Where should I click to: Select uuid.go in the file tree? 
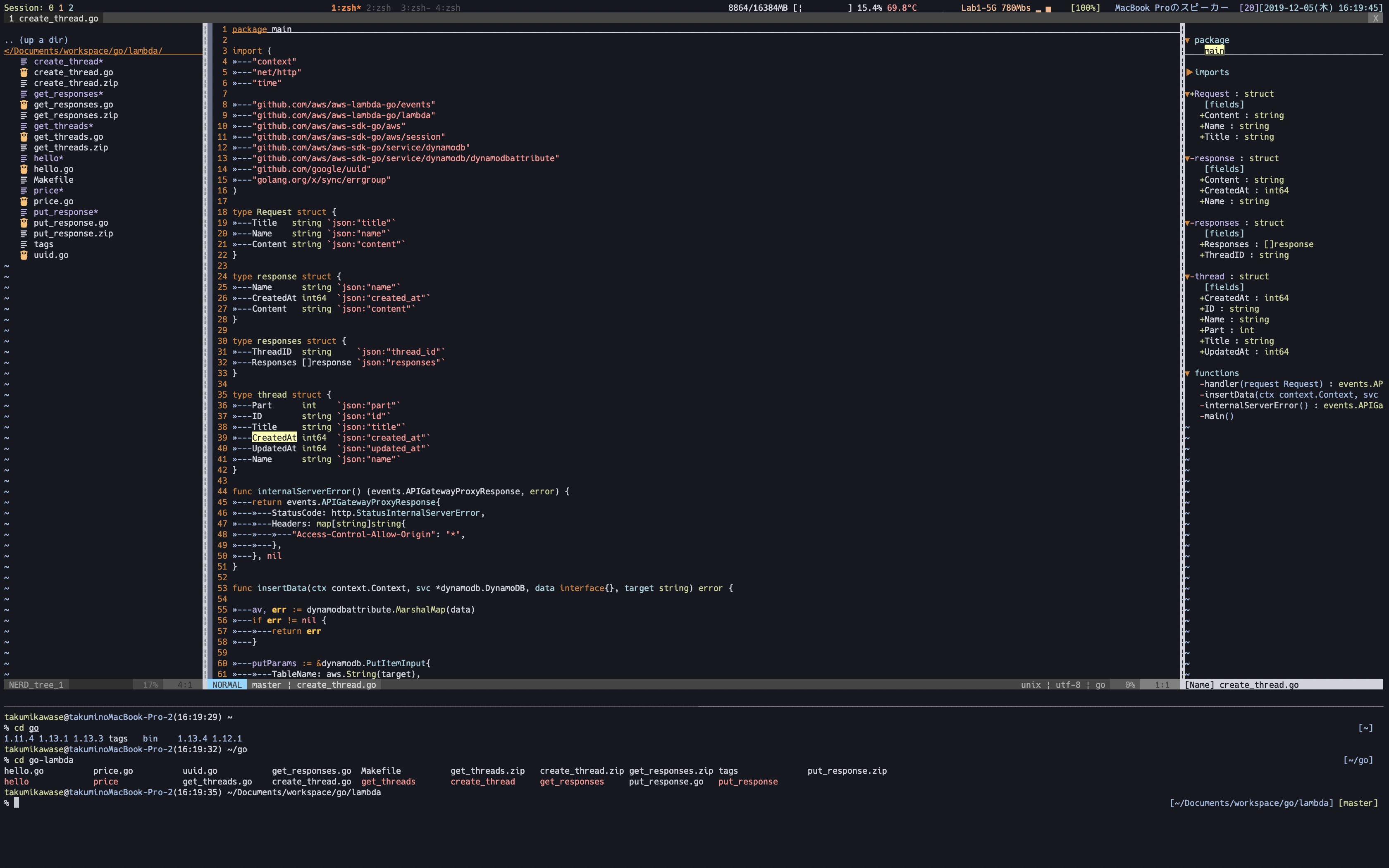(x=51, y=255)
